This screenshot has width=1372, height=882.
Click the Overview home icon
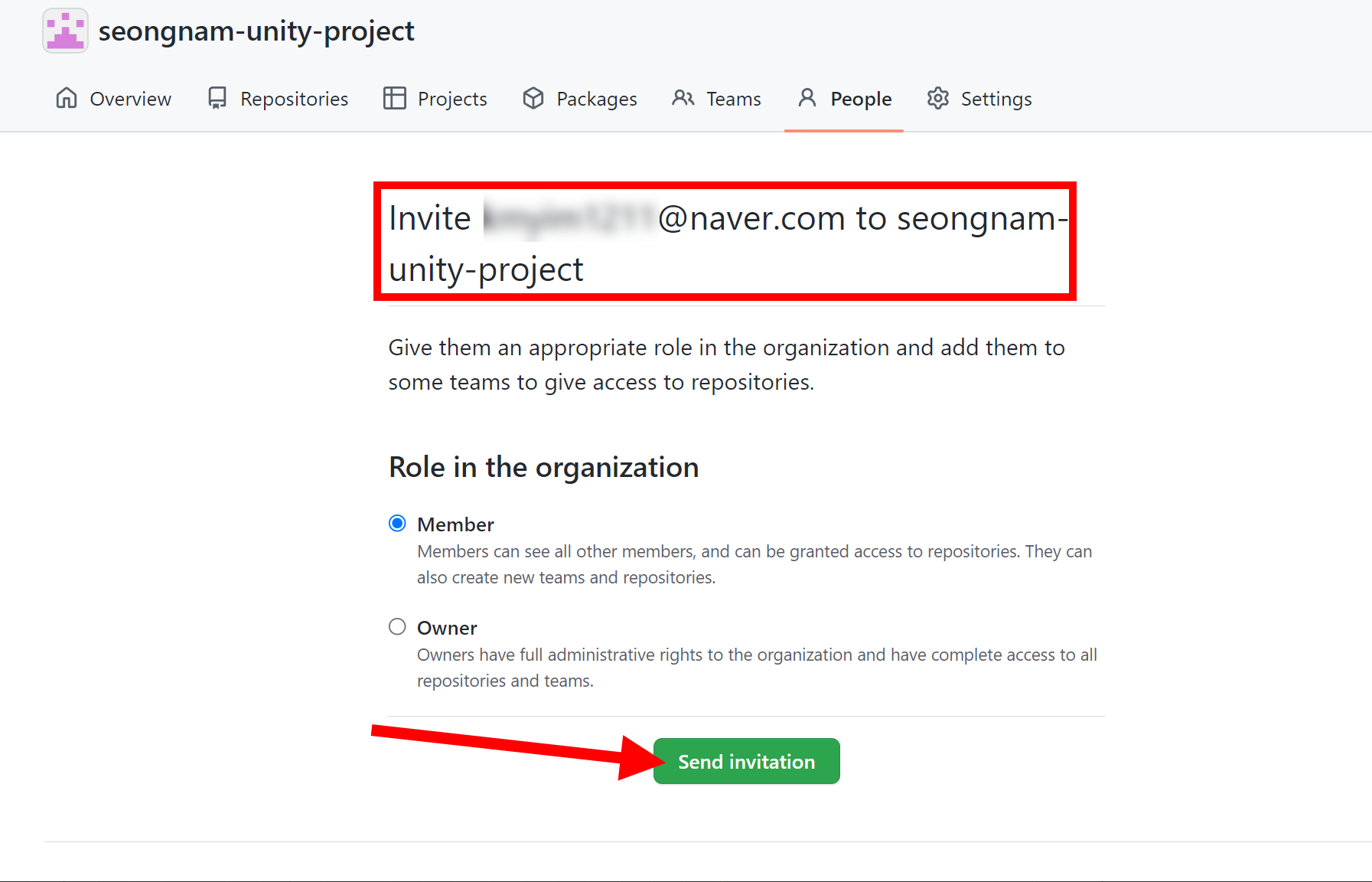(x=67, y=98)
